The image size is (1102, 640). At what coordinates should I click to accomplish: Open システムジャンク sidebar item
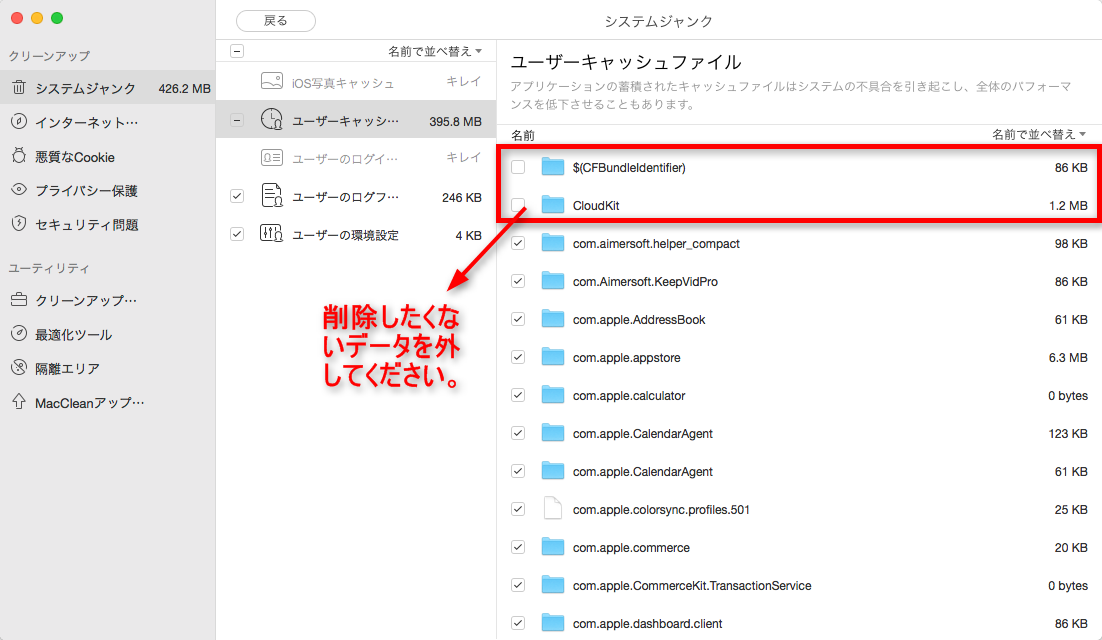(x=108, y=88)
